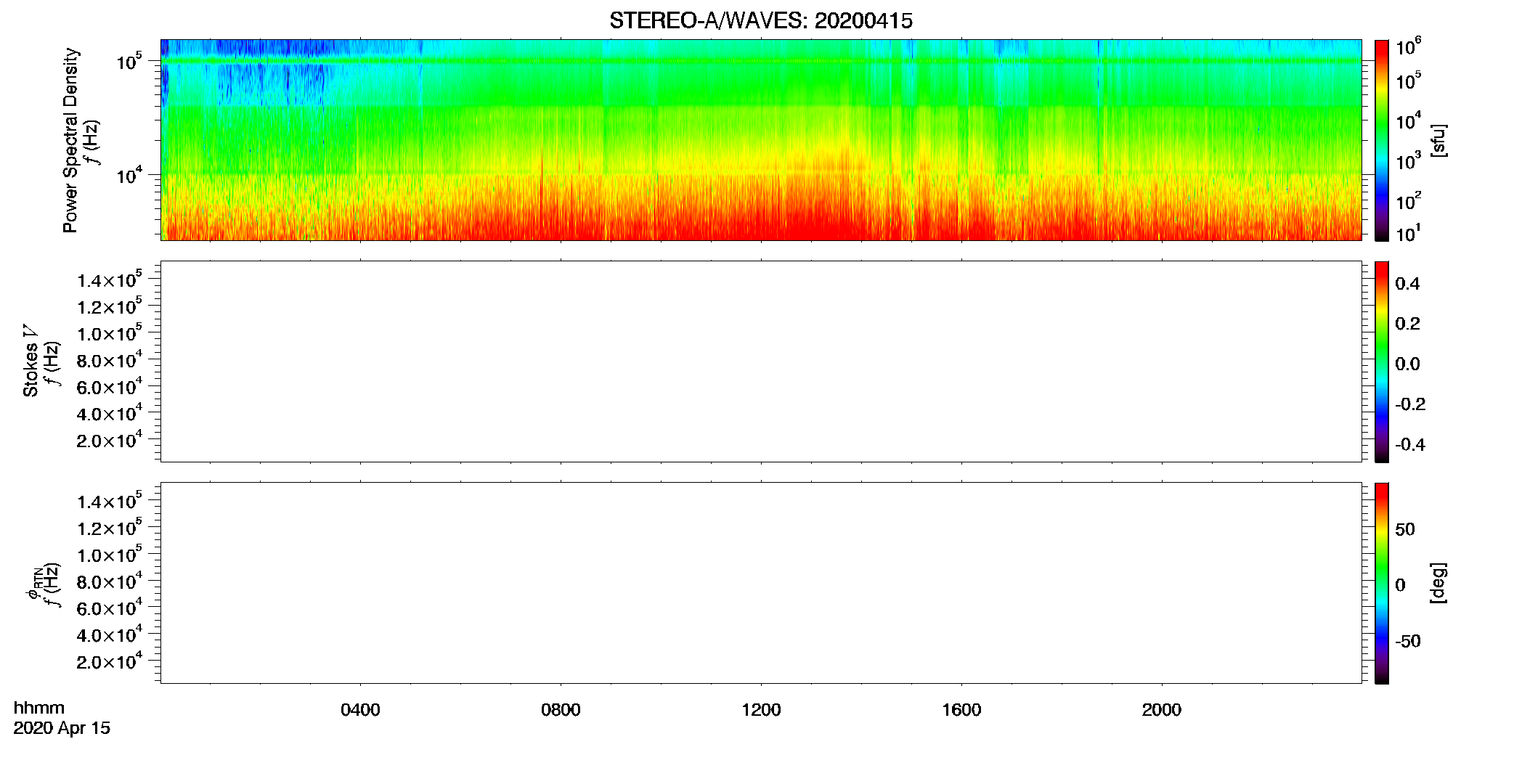Click the phi RTN degrees color bar
This screenshot has height=784, width=1522.
pos(1381,583)
